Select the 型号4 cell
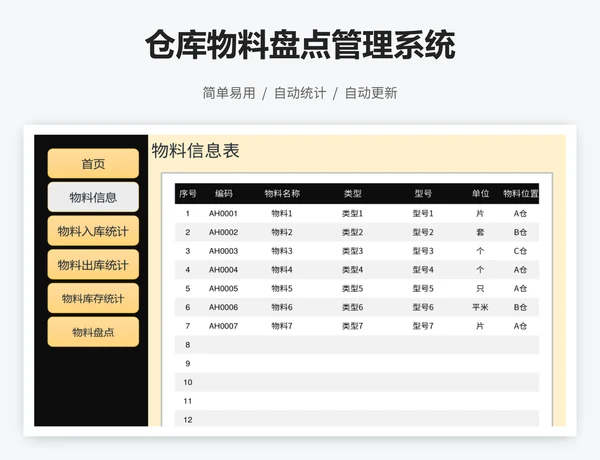600x460 pixels. tap(423, 270)
